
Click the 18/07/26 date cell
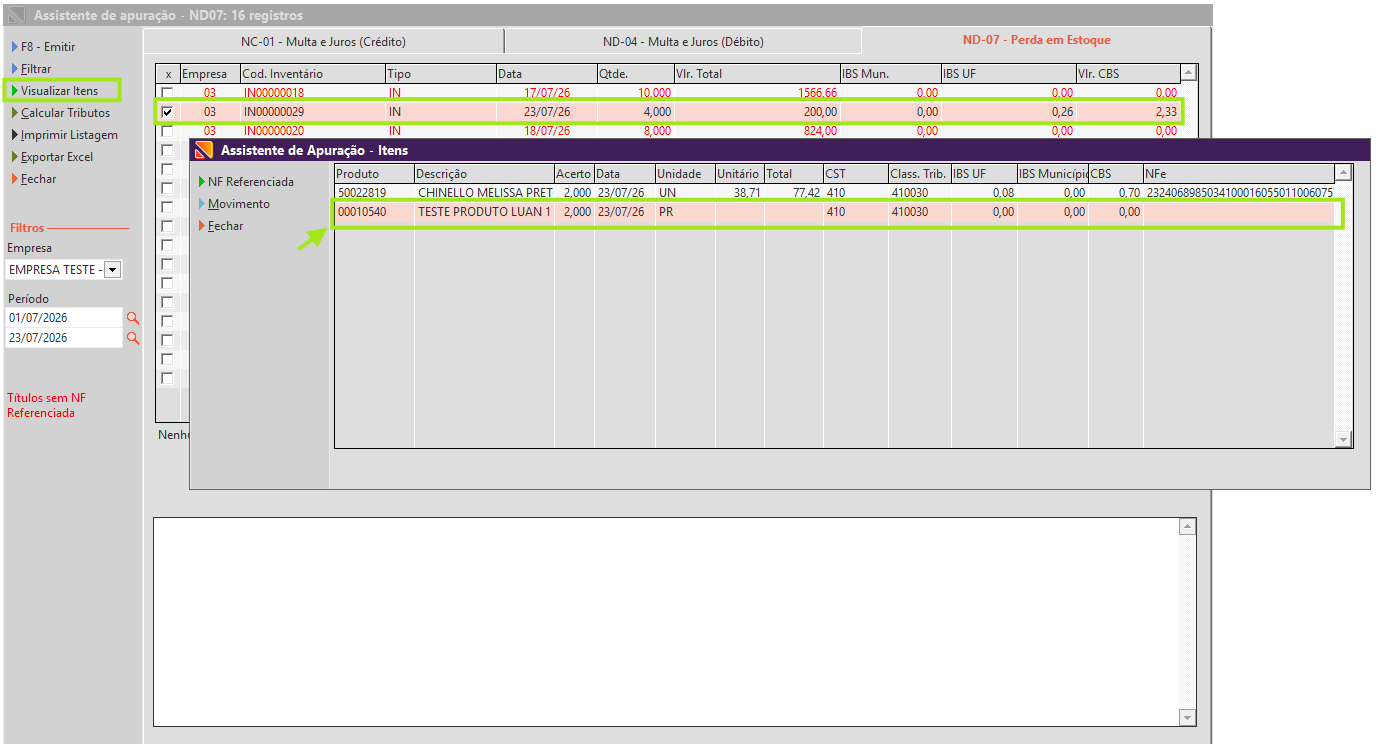pos(546,131)
